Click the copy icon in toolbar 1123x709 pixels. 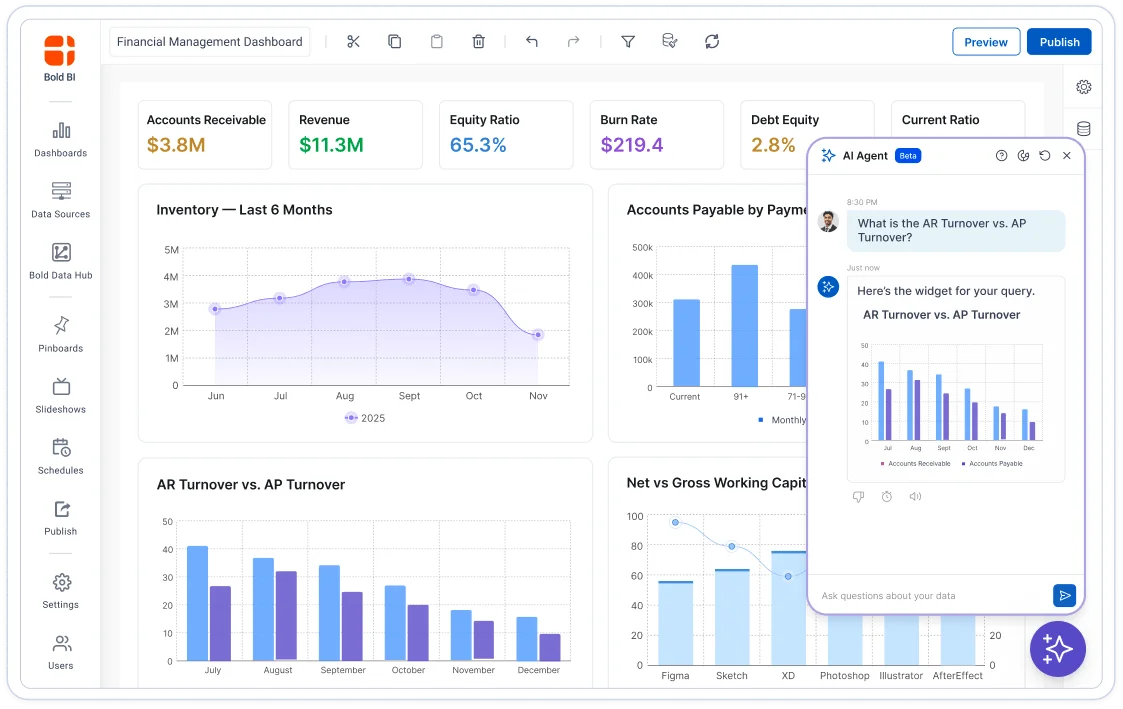[395, 42]
